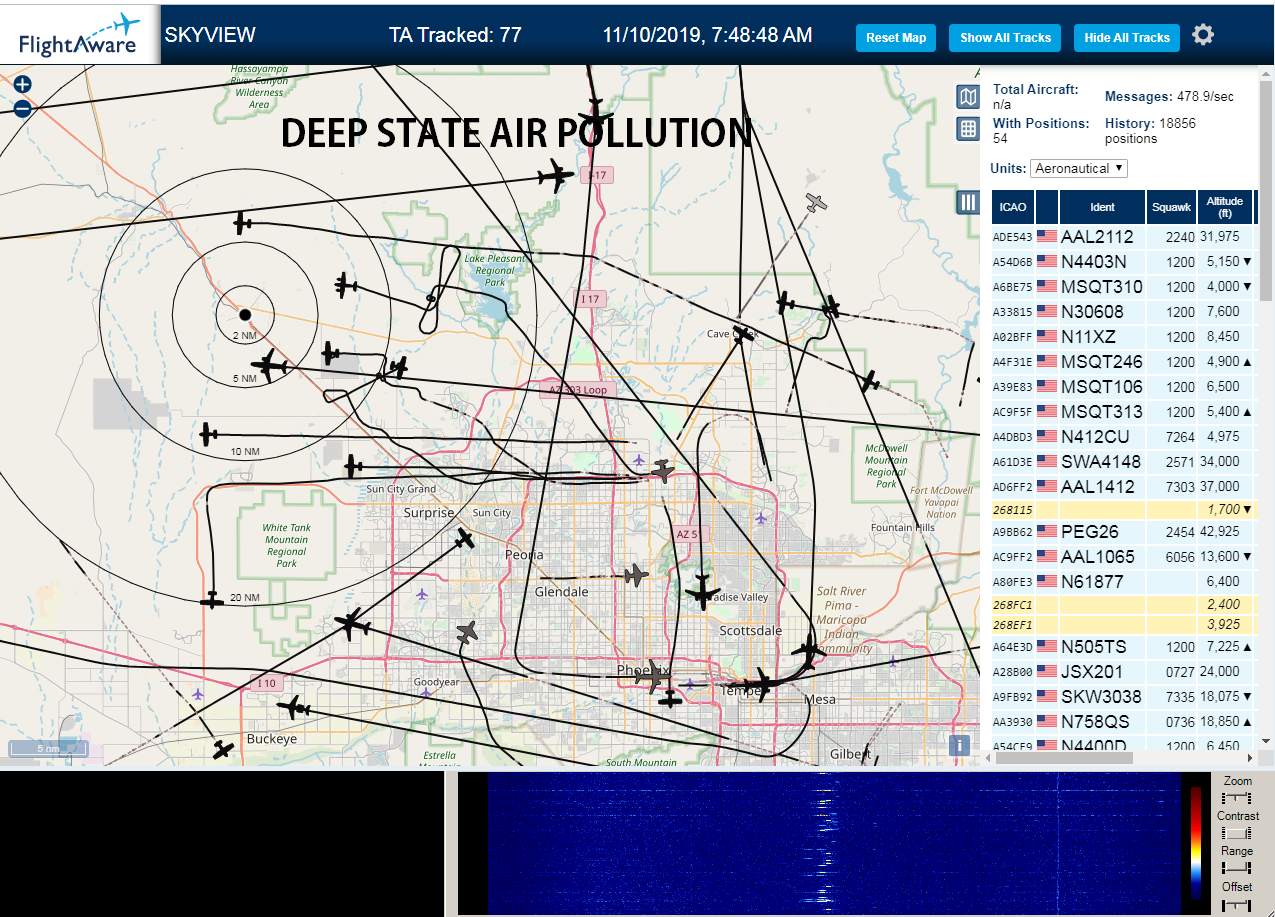Sort by the blank flag column header
Screen dimensions: 1275x917
[x=1047, y=207]
